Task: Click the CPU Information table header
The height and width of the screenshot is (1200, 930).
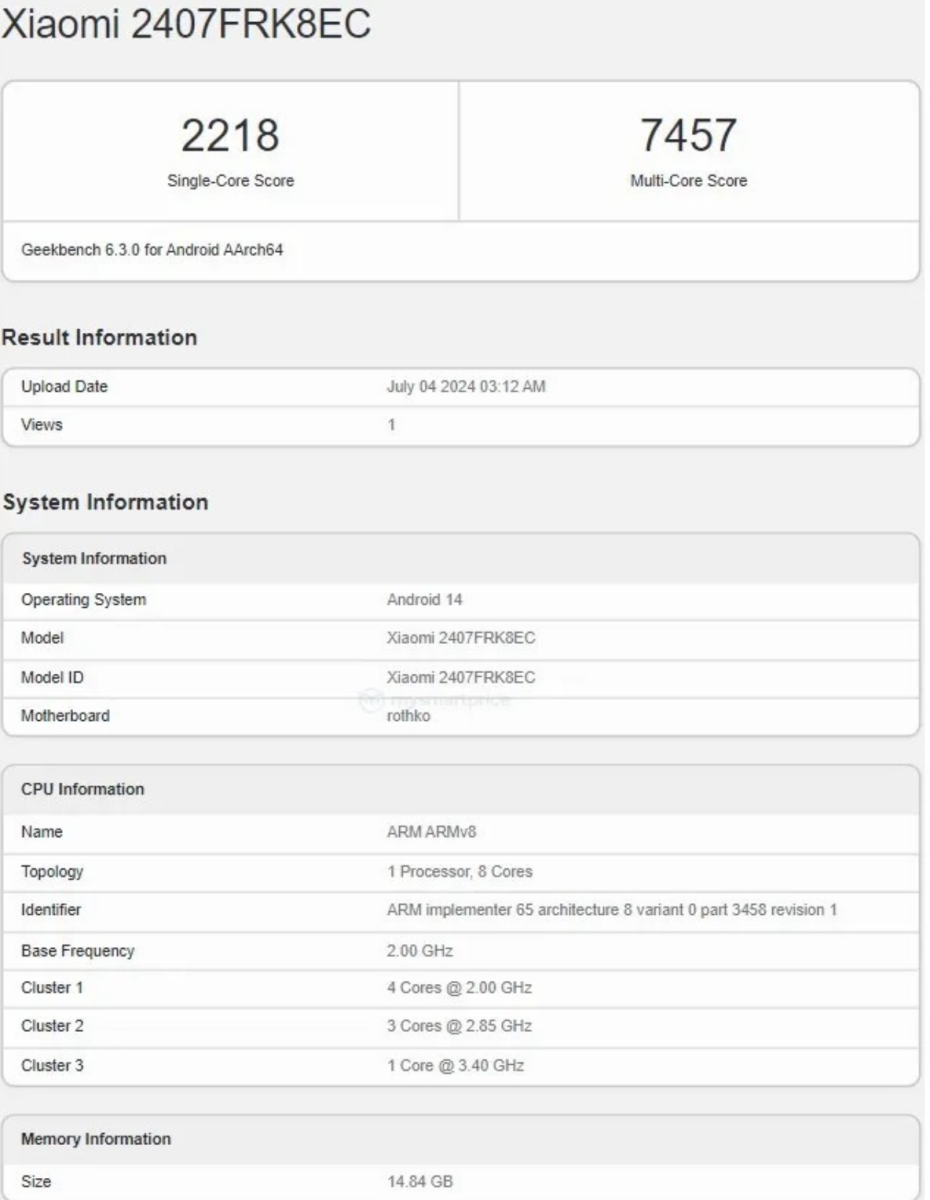Action: pos(83,789)
